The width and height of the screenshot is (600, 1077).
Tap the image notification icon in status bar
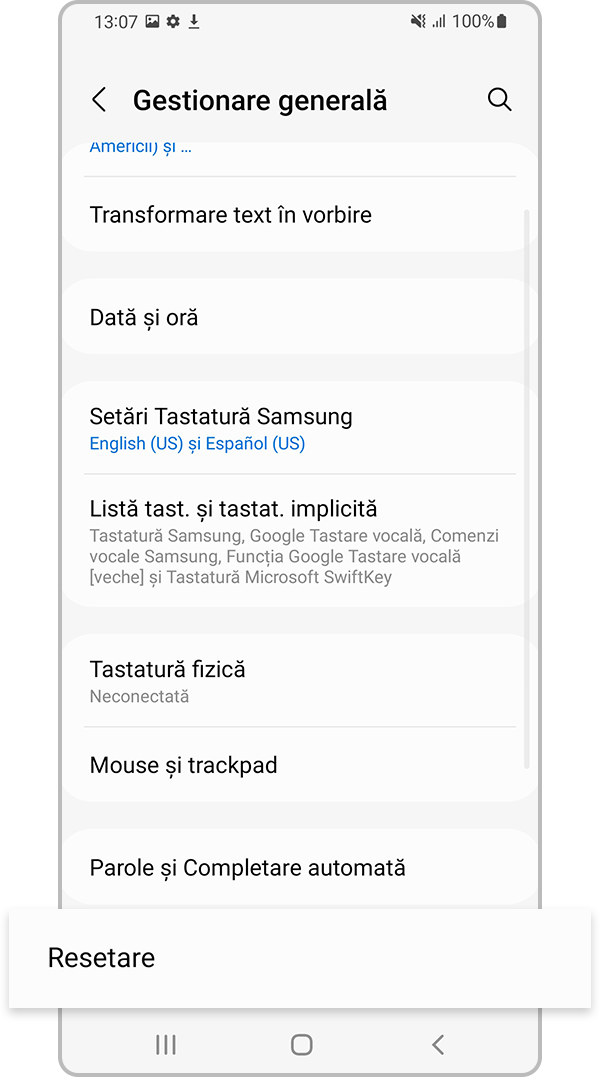click(x=152, y=21)
